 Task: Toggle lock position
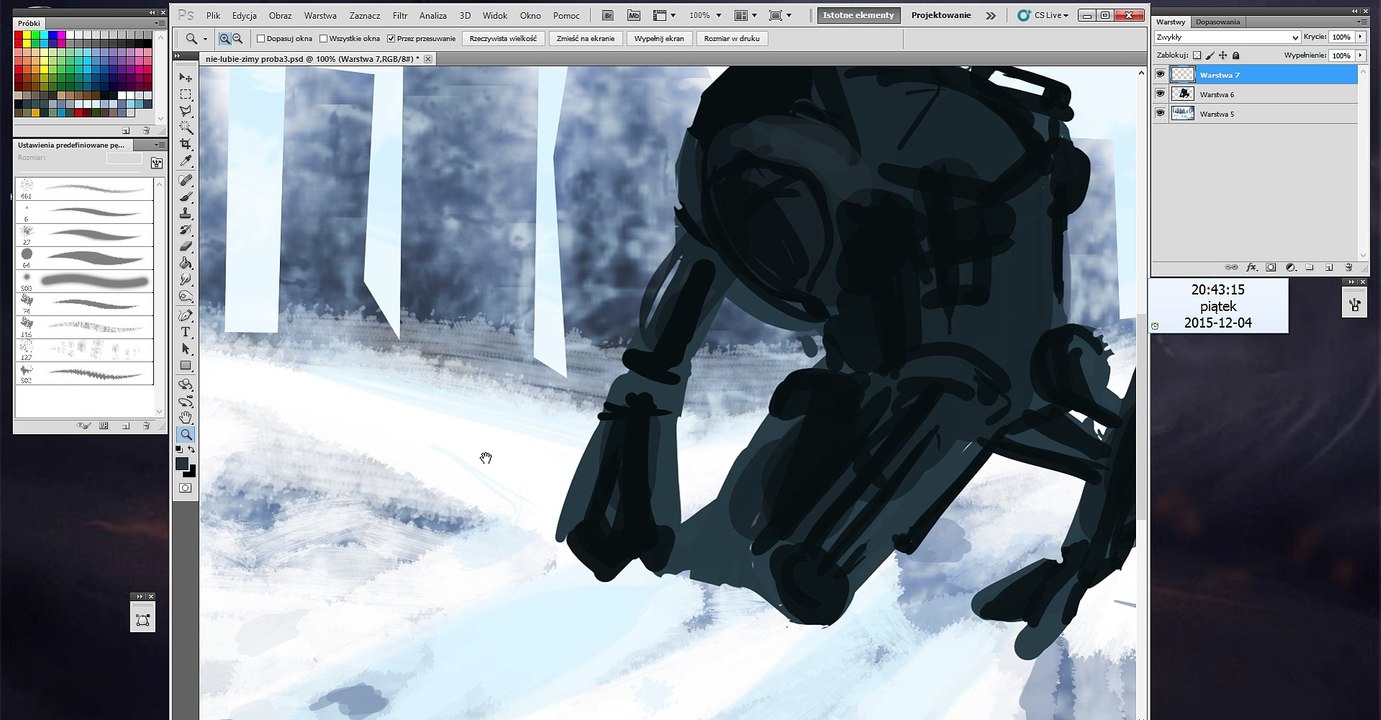coord(1223,56)
